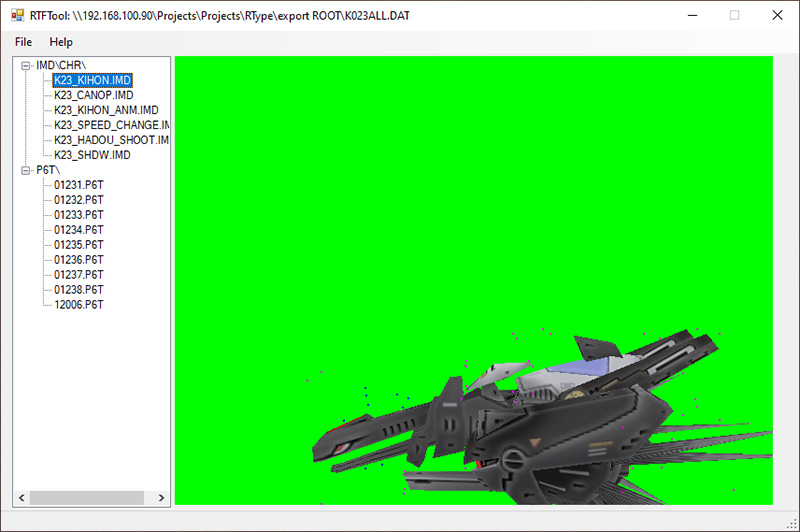Select K23_KIHON_ANM.IMD file
The height and width of the screenshot is (532, 800).
pos(106,110)
